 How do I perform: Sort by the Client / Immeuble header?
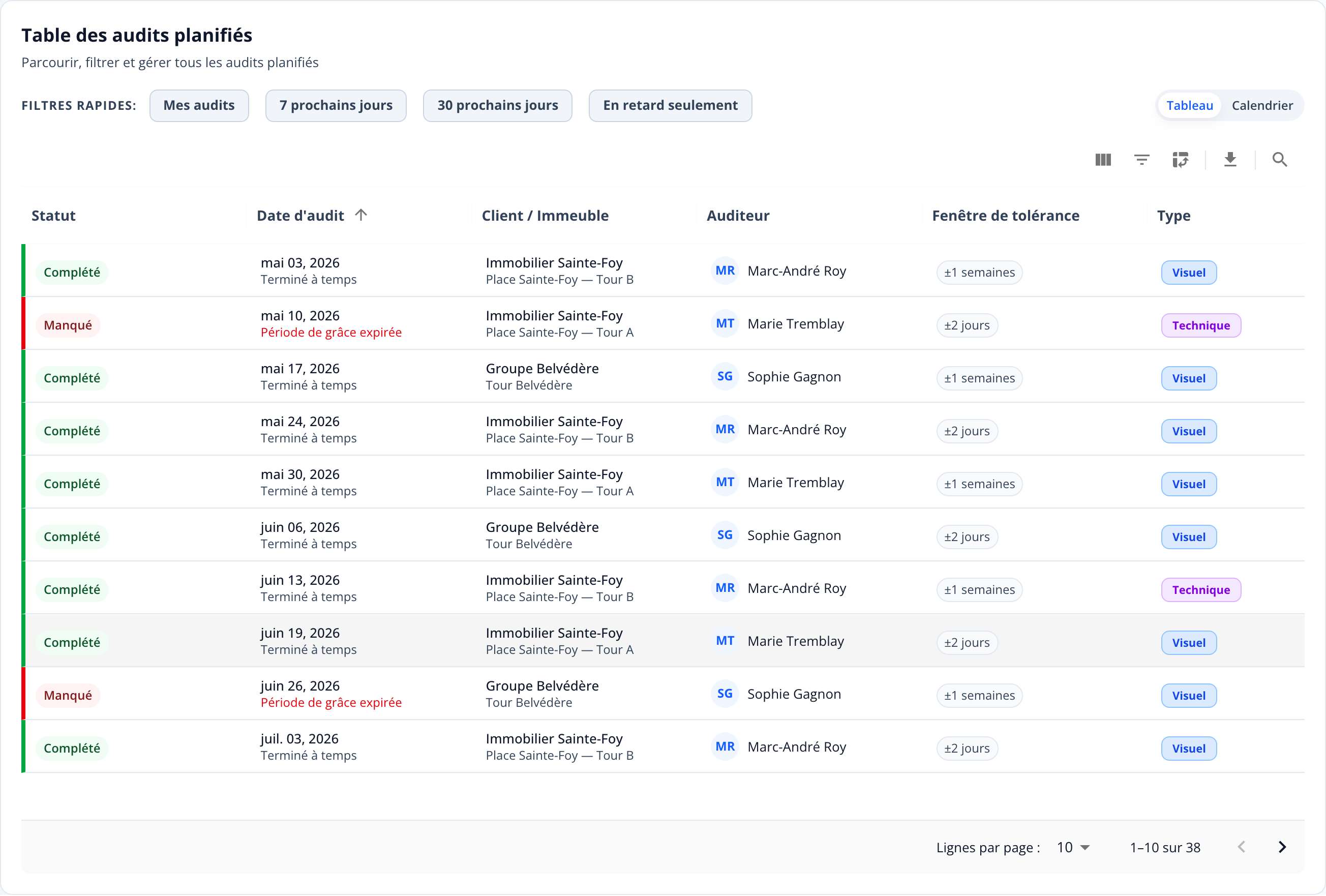pyautogui.click(x=545, y=216)
